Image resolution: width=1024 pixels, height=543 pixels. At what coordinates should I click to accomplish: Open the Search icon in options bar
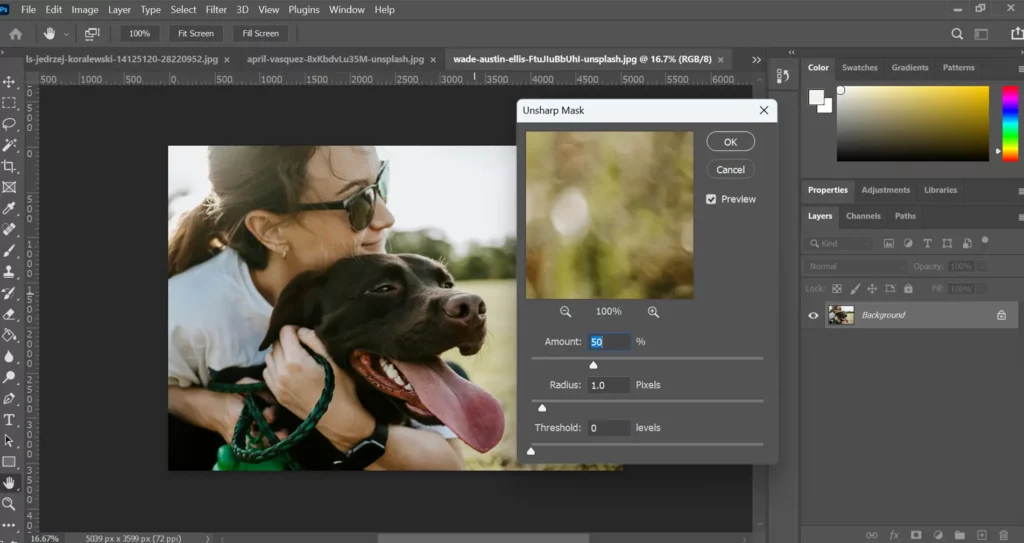coord(957,34)
